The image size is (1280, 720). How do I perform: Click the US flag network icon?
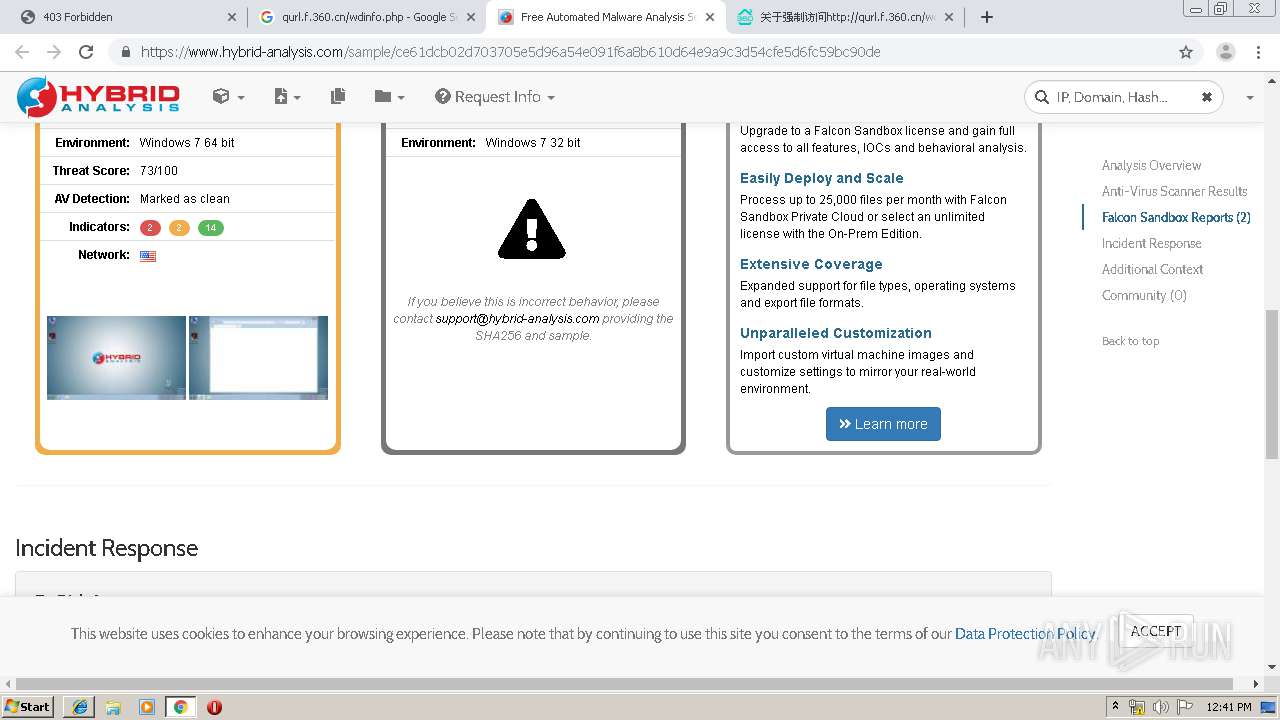click(148, 256)
